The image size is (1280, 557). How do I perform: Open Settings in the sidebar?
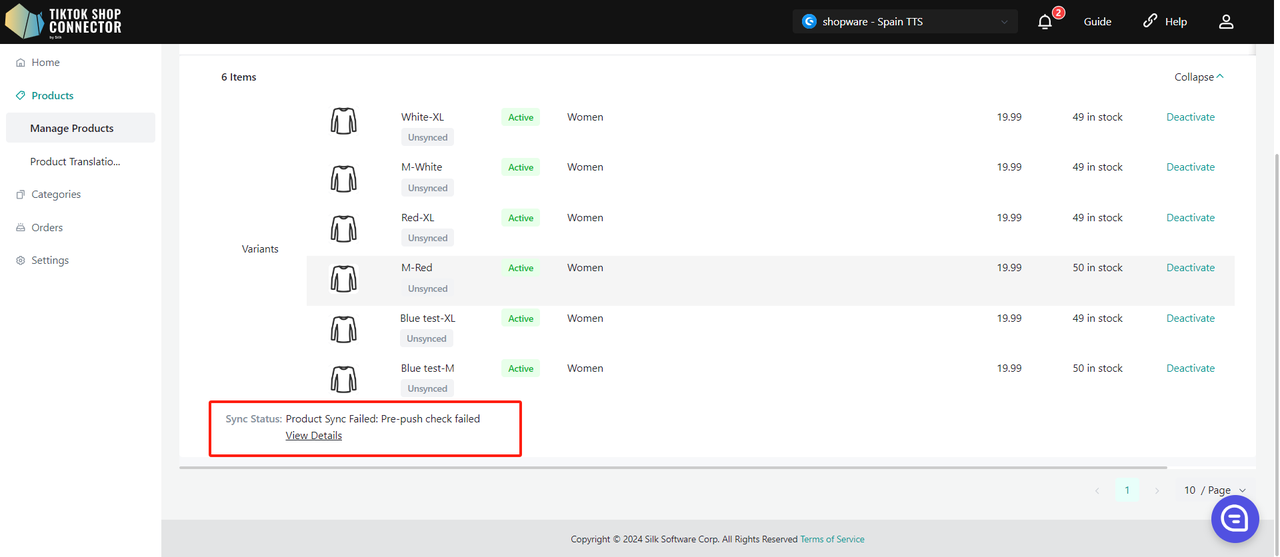[49, 260]
